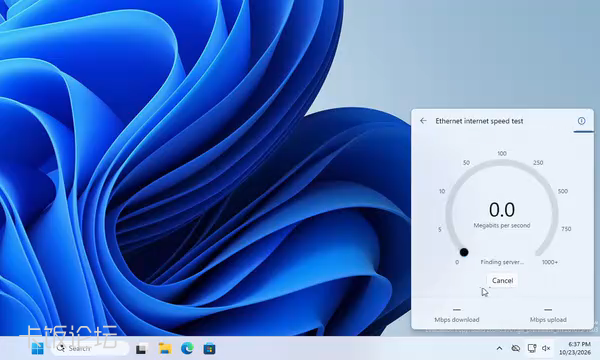
Task: Open the clock showing 6:37 PM
Action: coord(575,348)
